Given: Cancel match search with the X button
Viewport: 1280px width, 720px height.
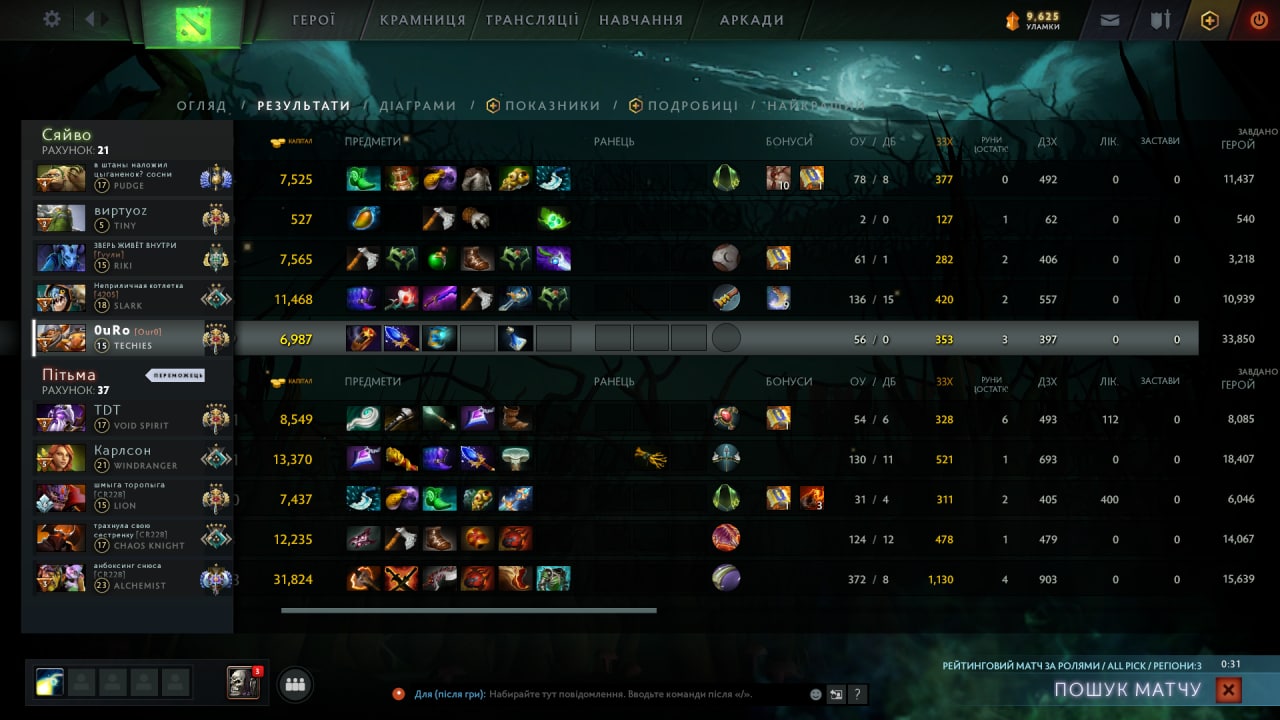Looking at the screenshot, I should point(1229,689).
